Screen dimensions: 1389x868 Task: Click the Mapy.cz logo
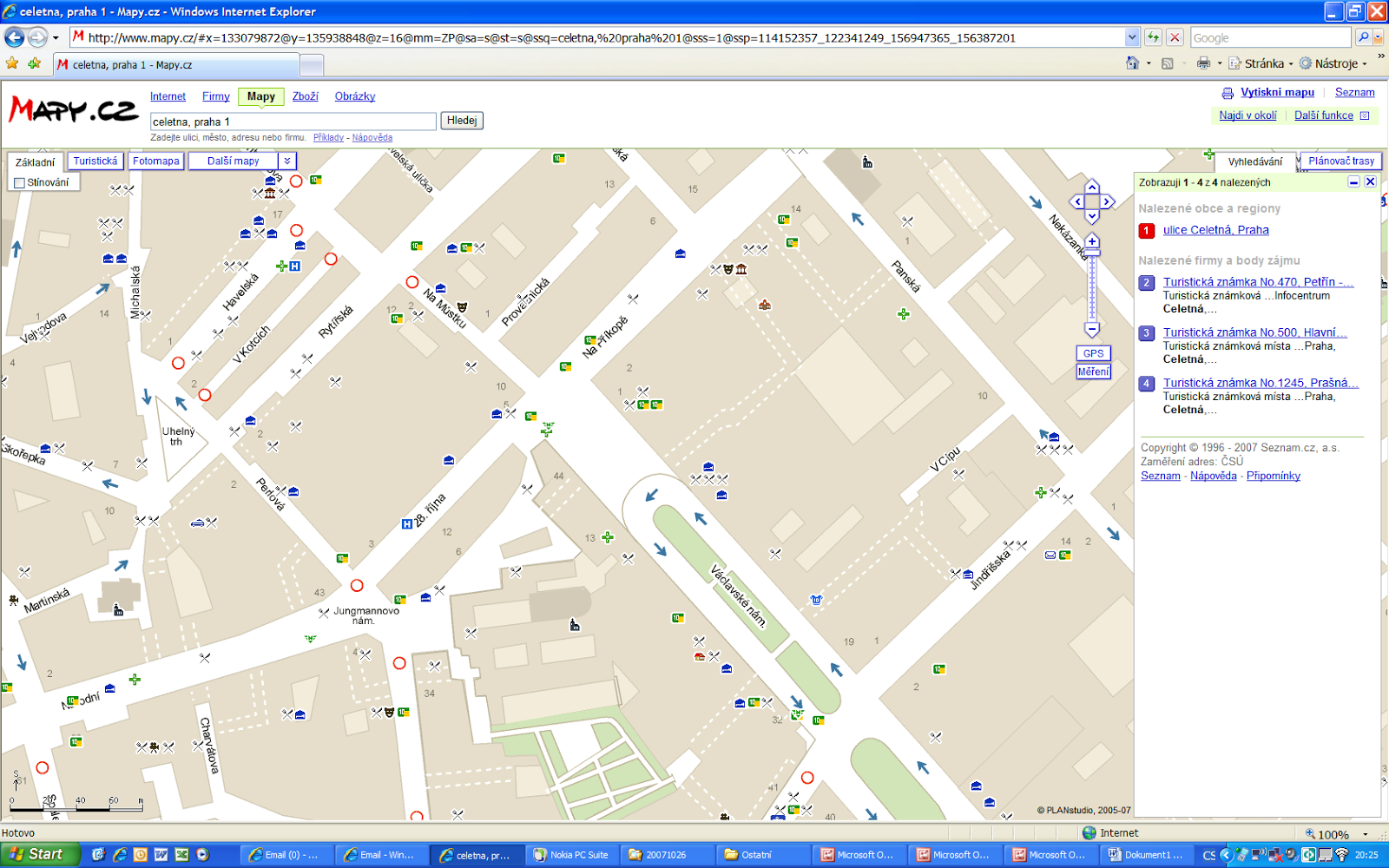point(73,110)
